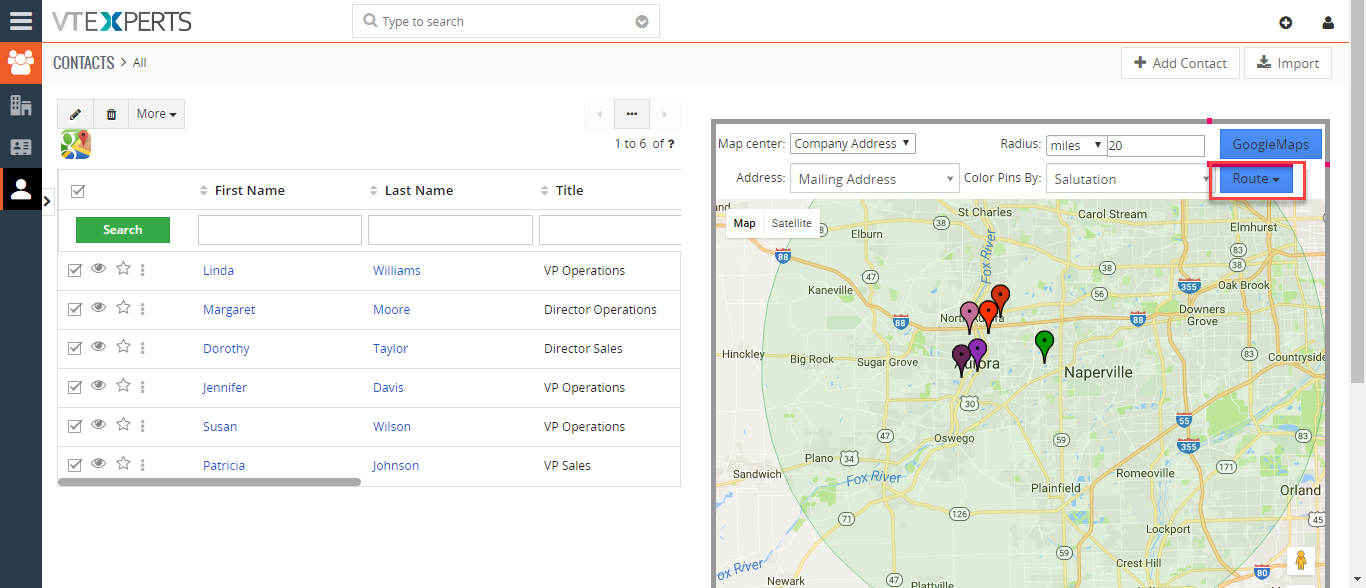The width and height of the screenshot is (1366, 588).
Task: Open the search box dropdown arrow
Action: [x=642, y=22]
